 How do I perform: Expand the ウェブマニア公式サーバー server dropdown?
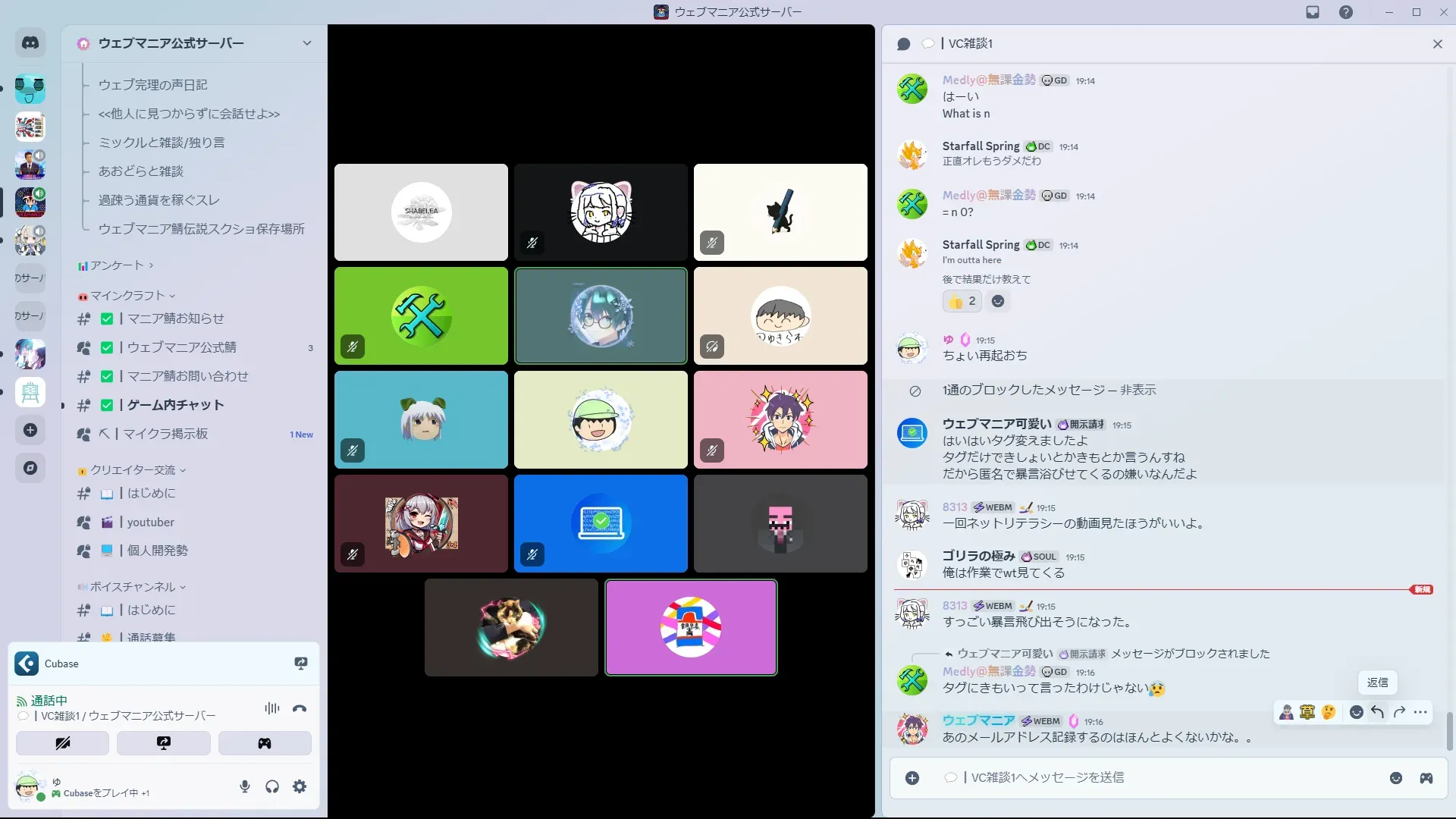point(307,43)
